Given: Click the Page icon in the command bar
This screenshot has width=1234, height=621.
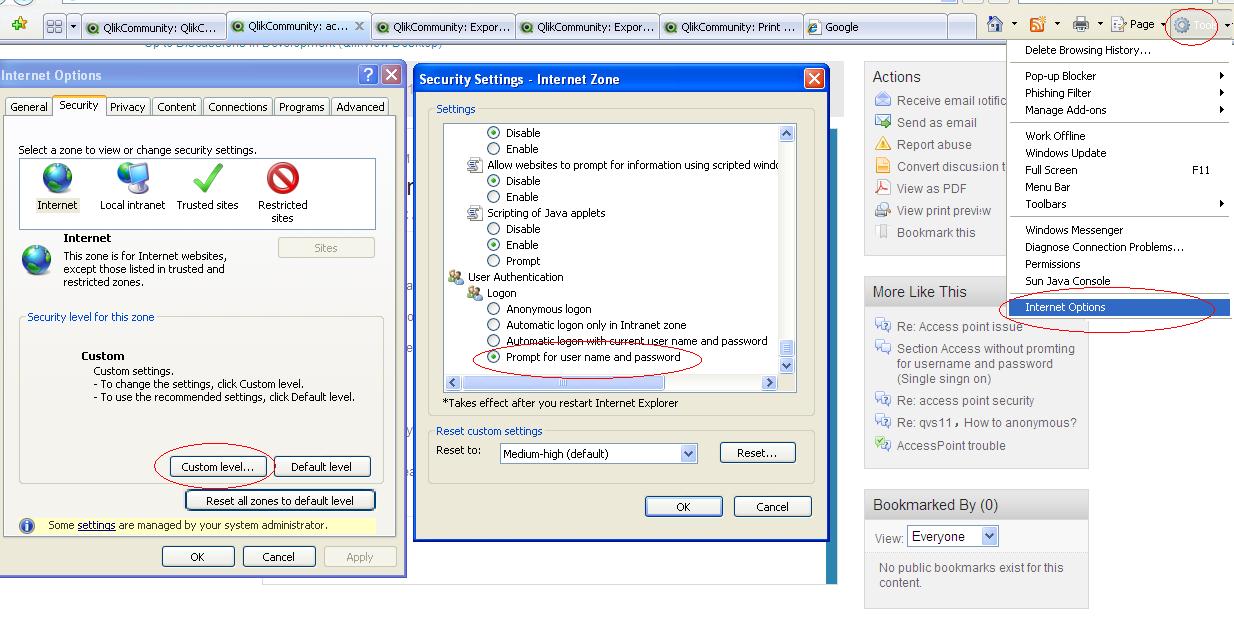Looking at the screenshot, I should [x=1118, y=24].
